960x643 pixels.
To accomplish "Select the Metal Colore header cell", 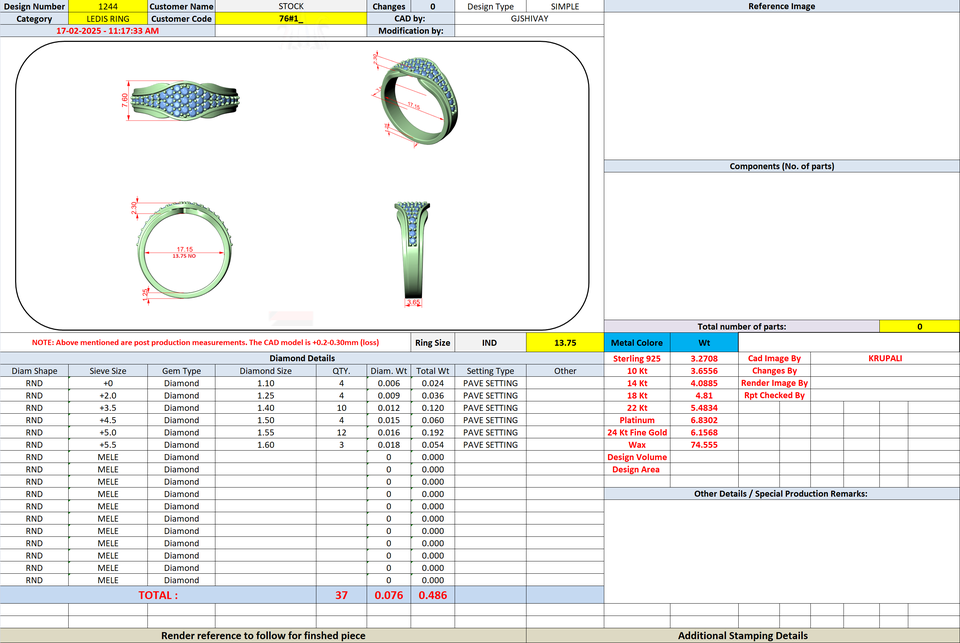I will click(637, 342).
